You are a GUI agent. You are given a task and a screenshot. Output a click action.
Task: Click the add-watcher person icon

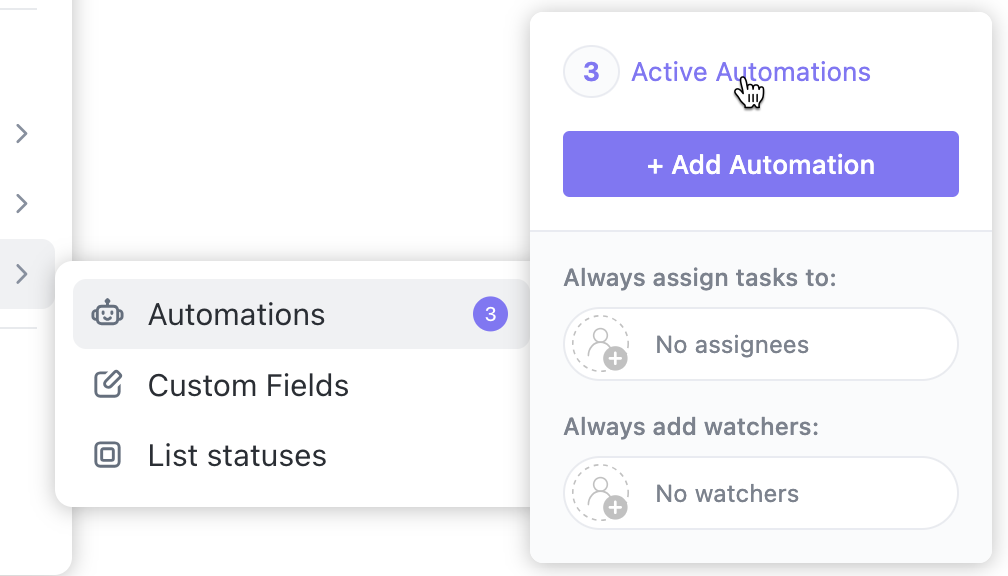pos(598,492)
